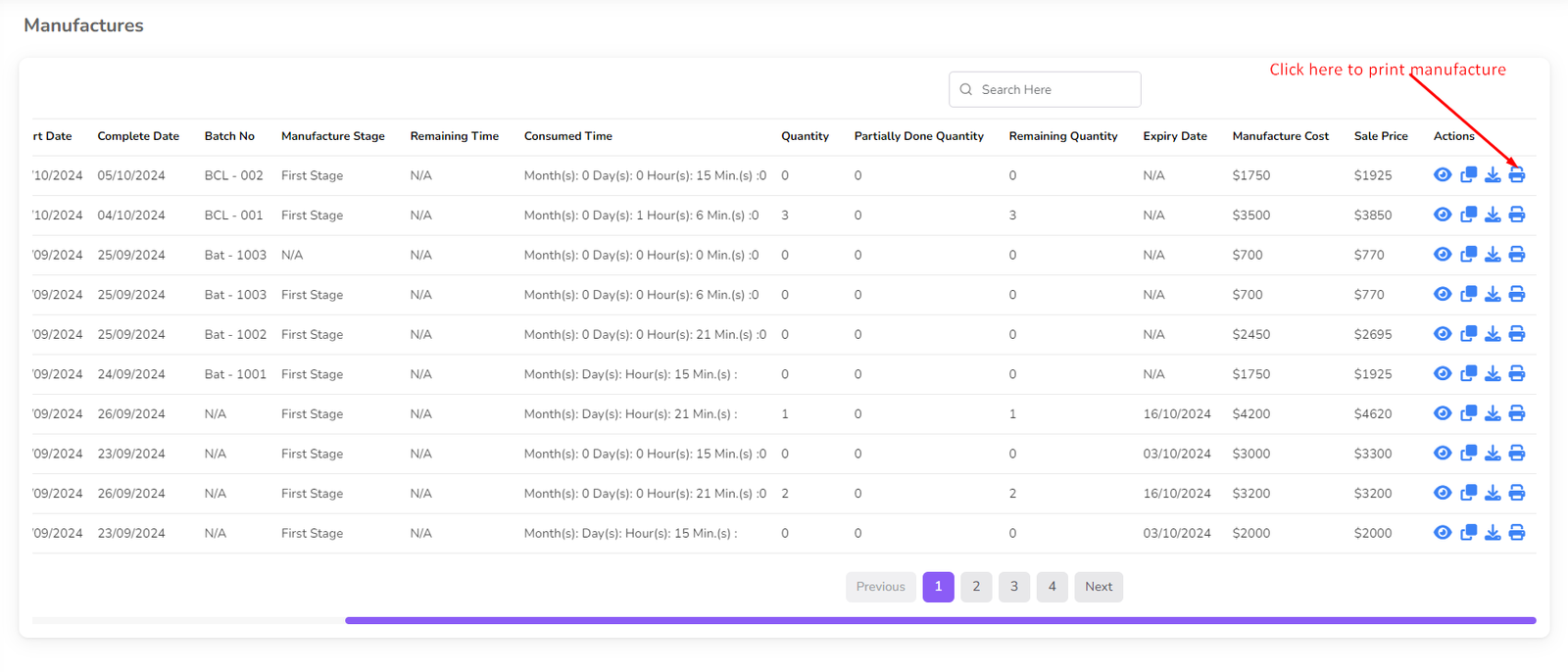Click the purple horizontal scrollbar
The width and height of the screenshot is (1568, 672).
click(x=939, y=620)
